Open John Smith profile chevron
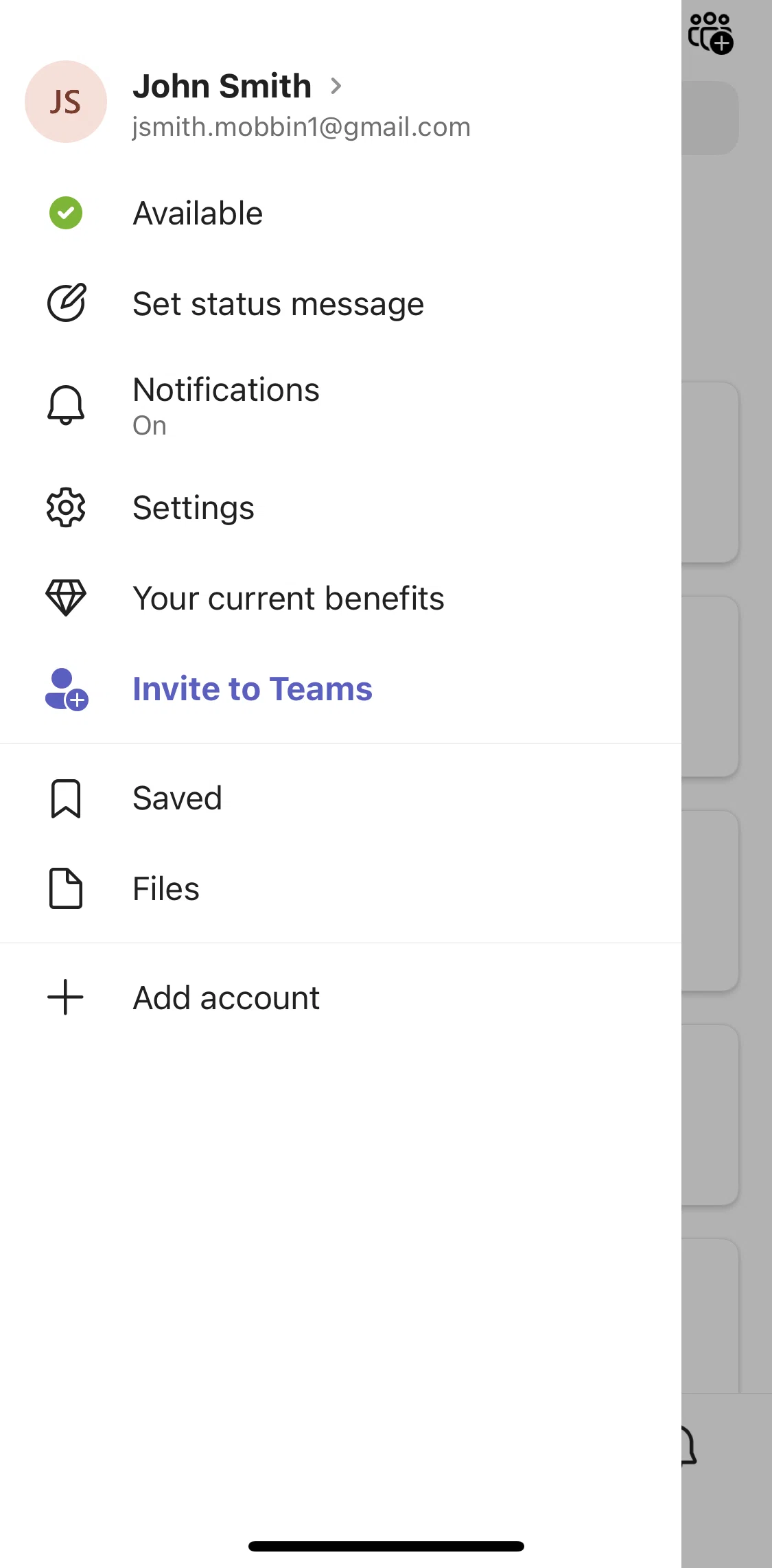Screen dimensions: 772x1568 coord(336,87)
